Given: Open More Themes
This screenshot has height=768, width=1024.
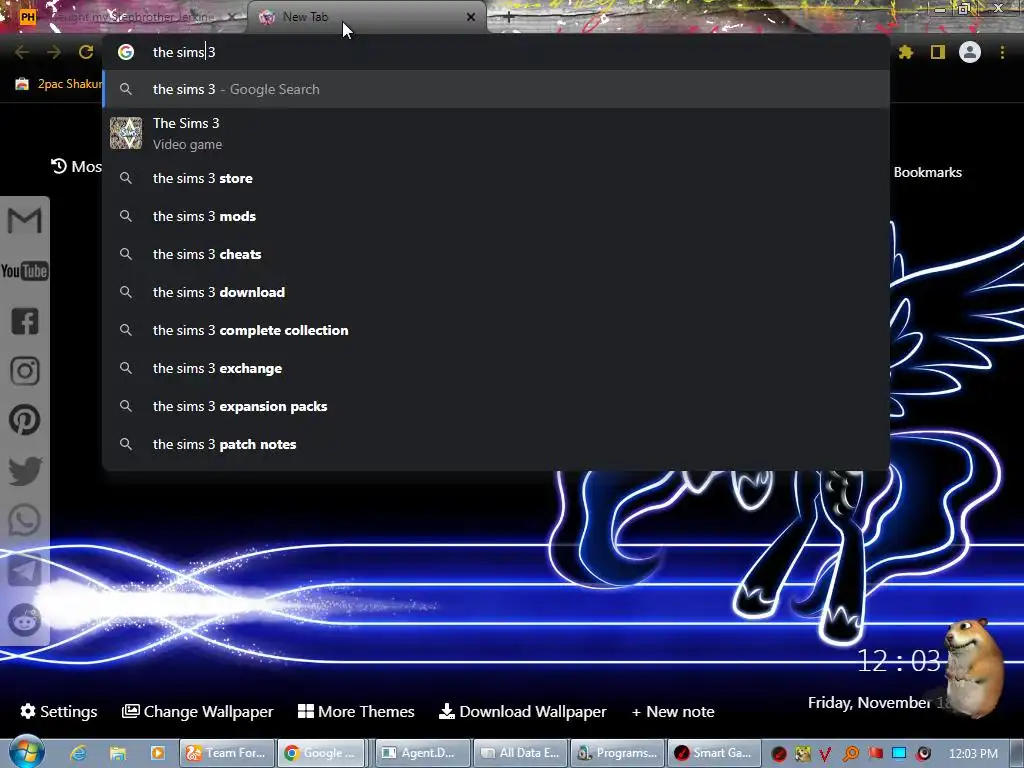Looking at the screenshot, I should (356, 711).
